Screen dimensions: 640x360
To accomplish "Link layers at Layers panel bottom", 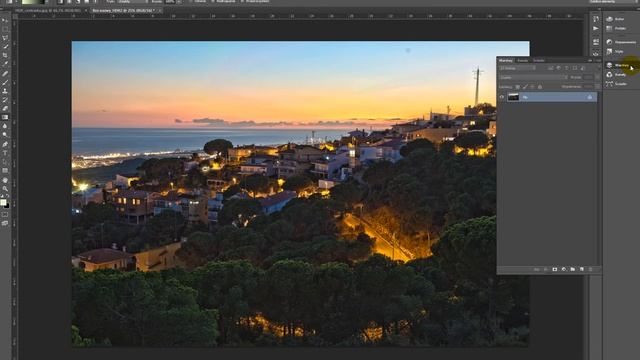I will 537,269.
